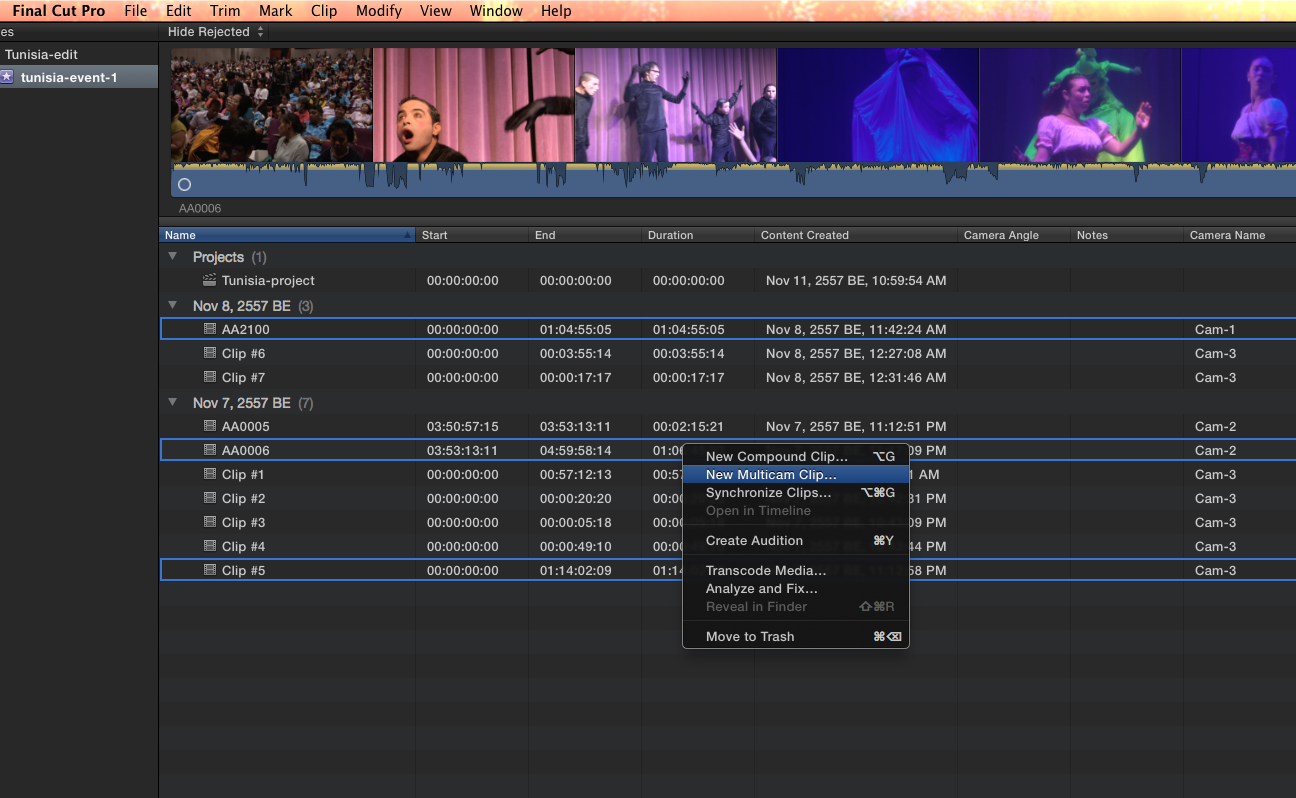Open the Mark menu

[275, 11]
